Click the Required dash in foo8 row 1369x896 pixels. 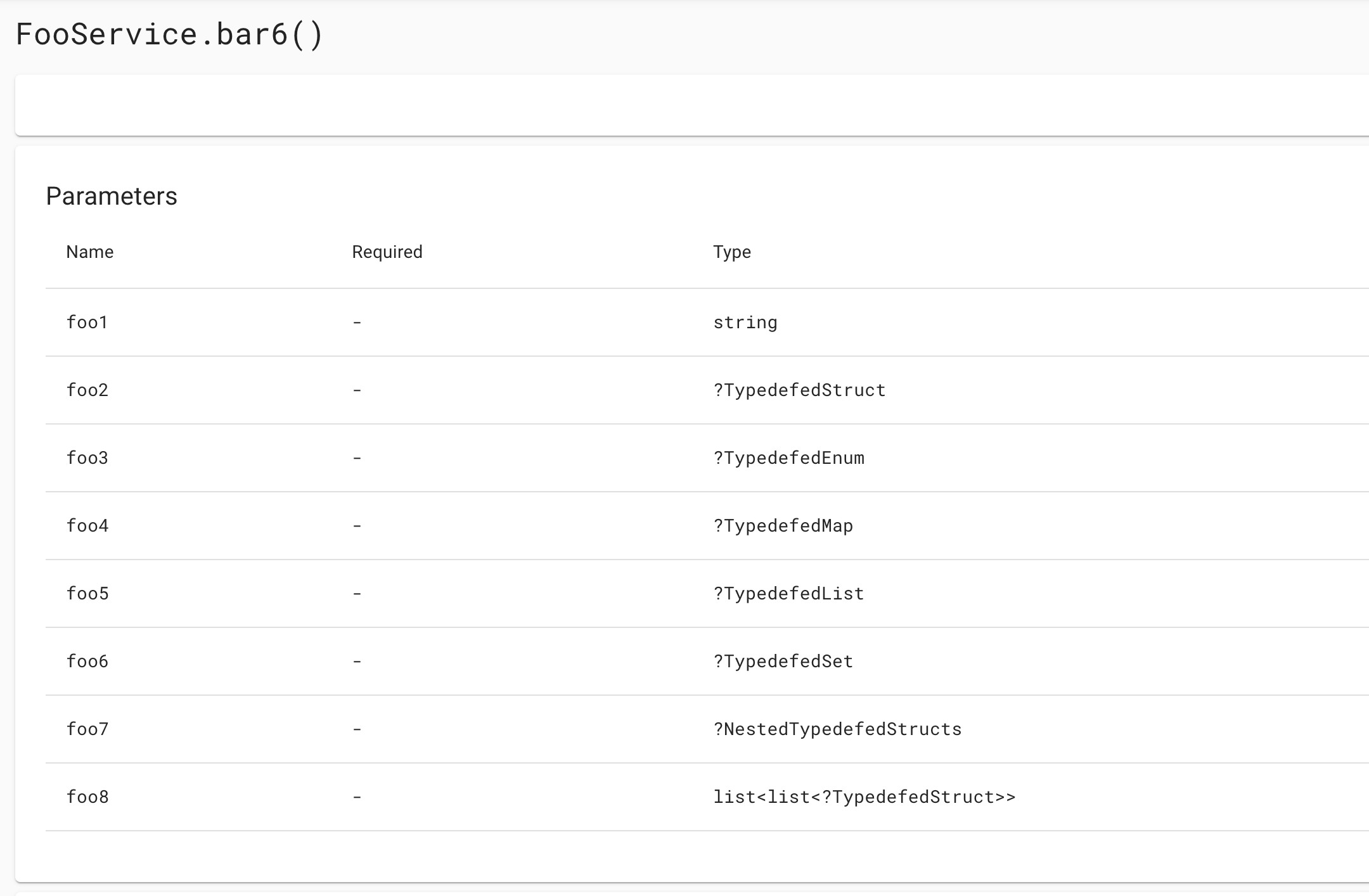pos(357,797)
